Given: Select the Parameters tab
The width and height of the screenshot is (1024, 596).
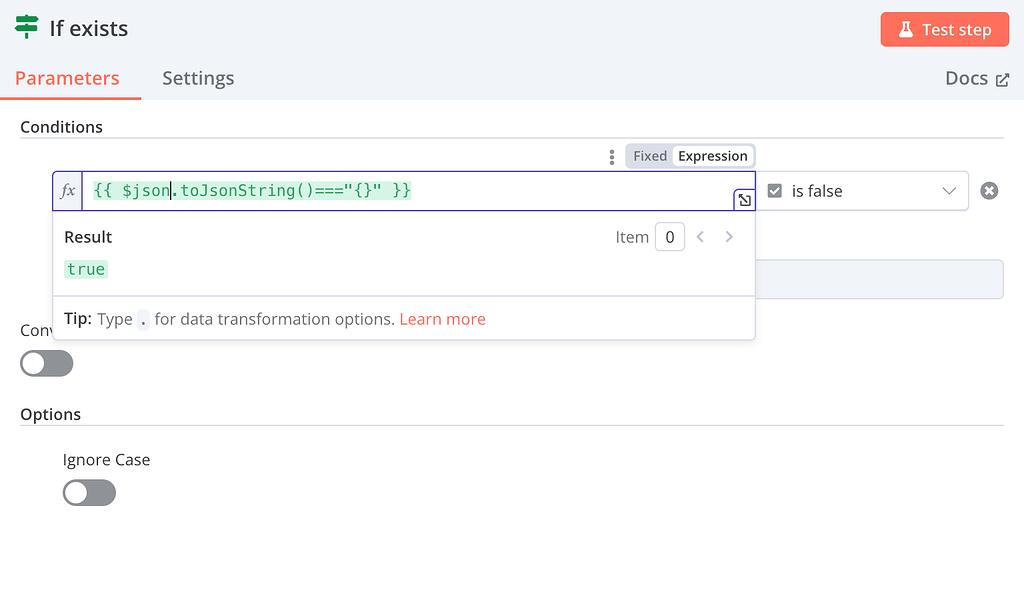Looking at the screenshot, I should [x=67, y=78].
